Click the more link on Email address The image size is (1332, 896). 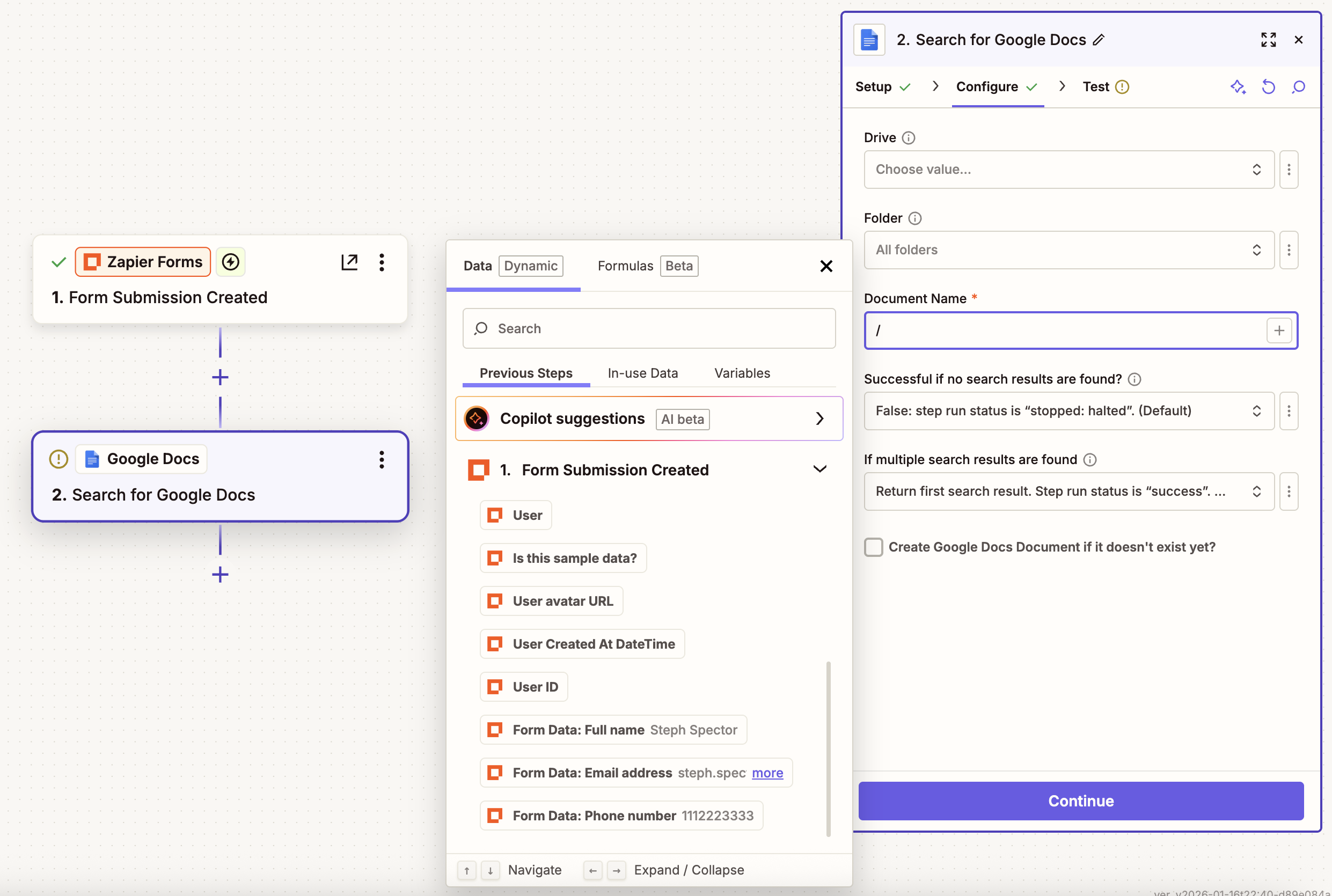click(x=767, y=773)
